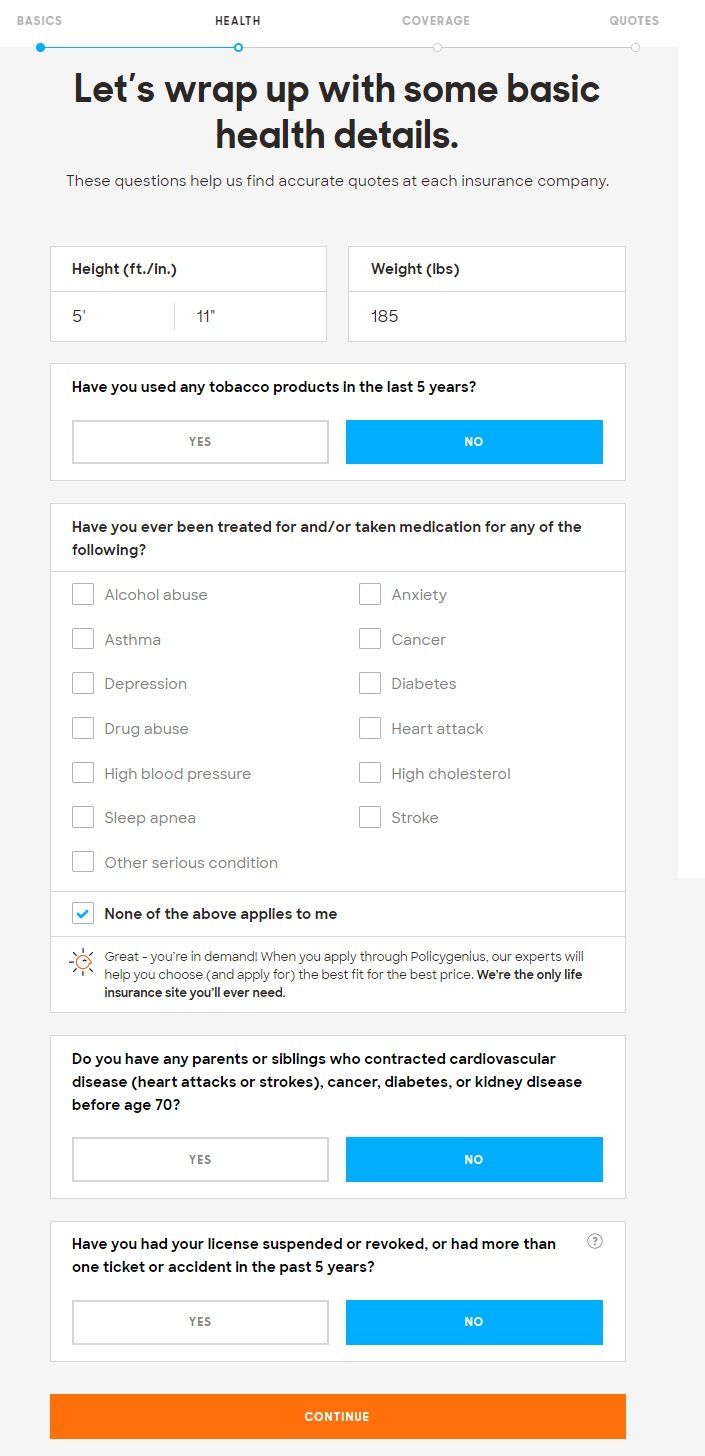Image resolution: width=705 pixels, height=1456 pixels.
Task: Mark the Diabetes checkbox
Action: 370,683
